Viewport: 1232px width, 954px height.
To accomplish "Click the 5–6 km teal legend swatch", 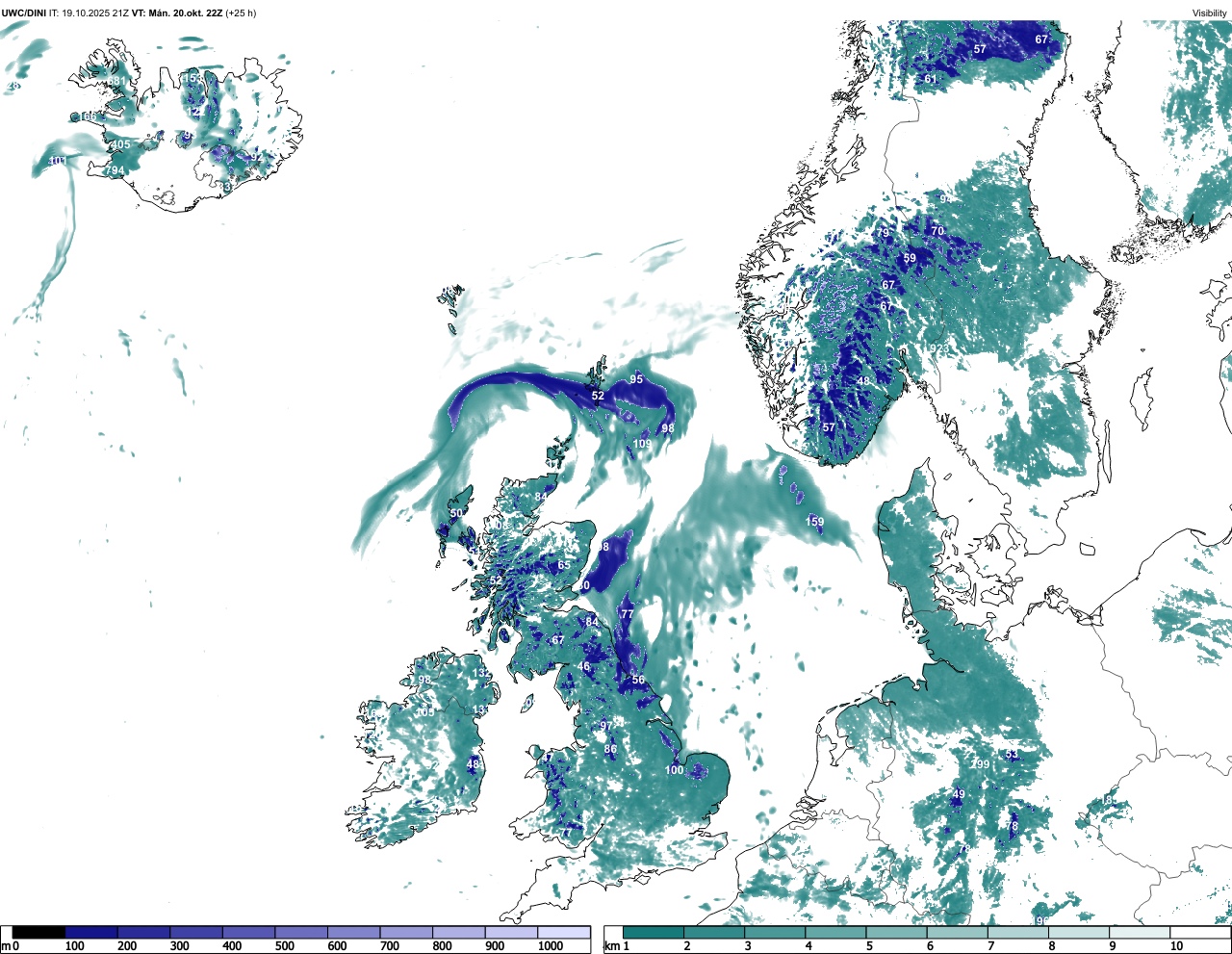I will click(897, 932).
